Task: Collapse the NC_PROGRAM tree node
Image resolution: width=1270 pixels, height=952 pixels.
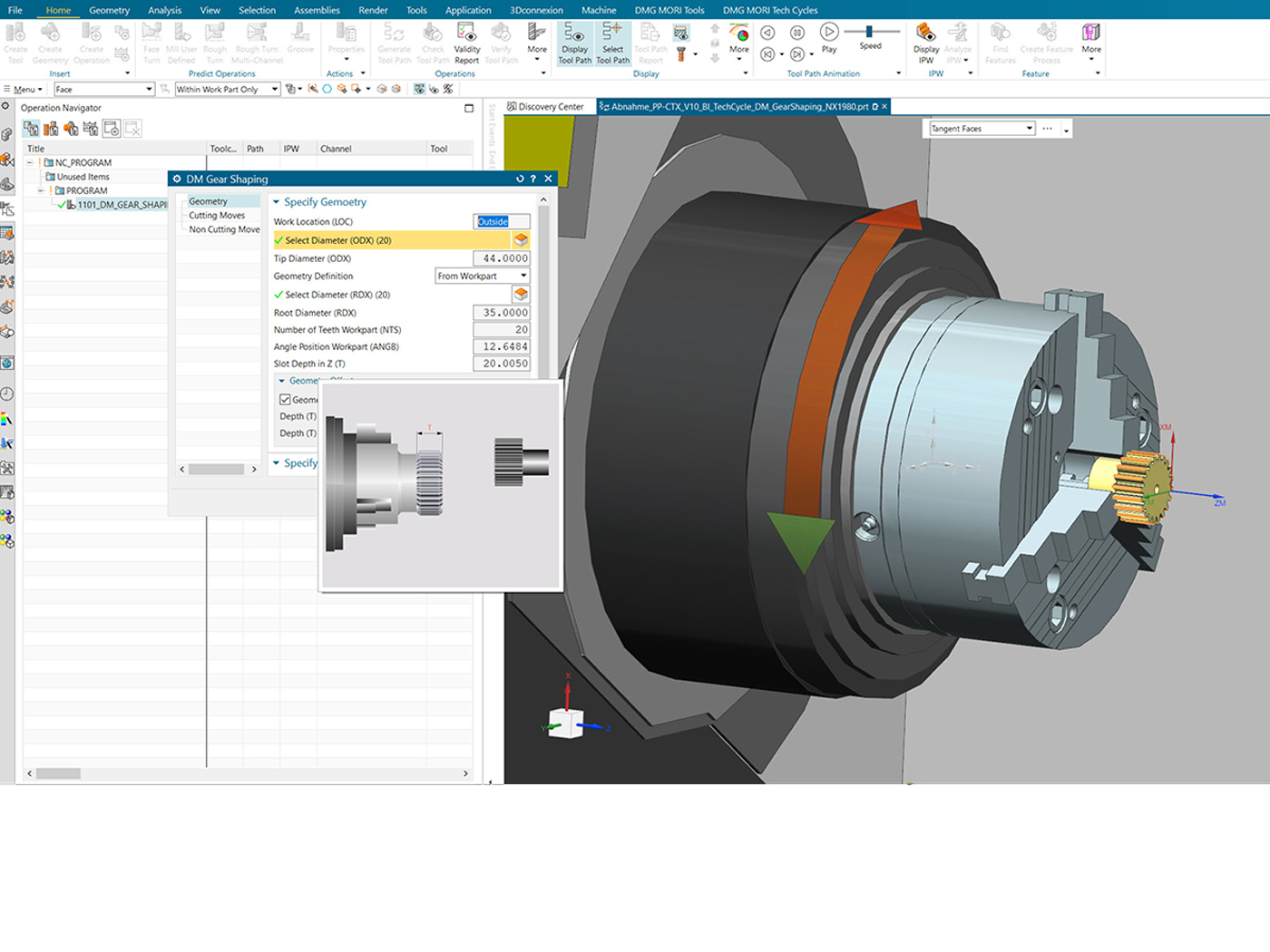Action: coord(30,163)
